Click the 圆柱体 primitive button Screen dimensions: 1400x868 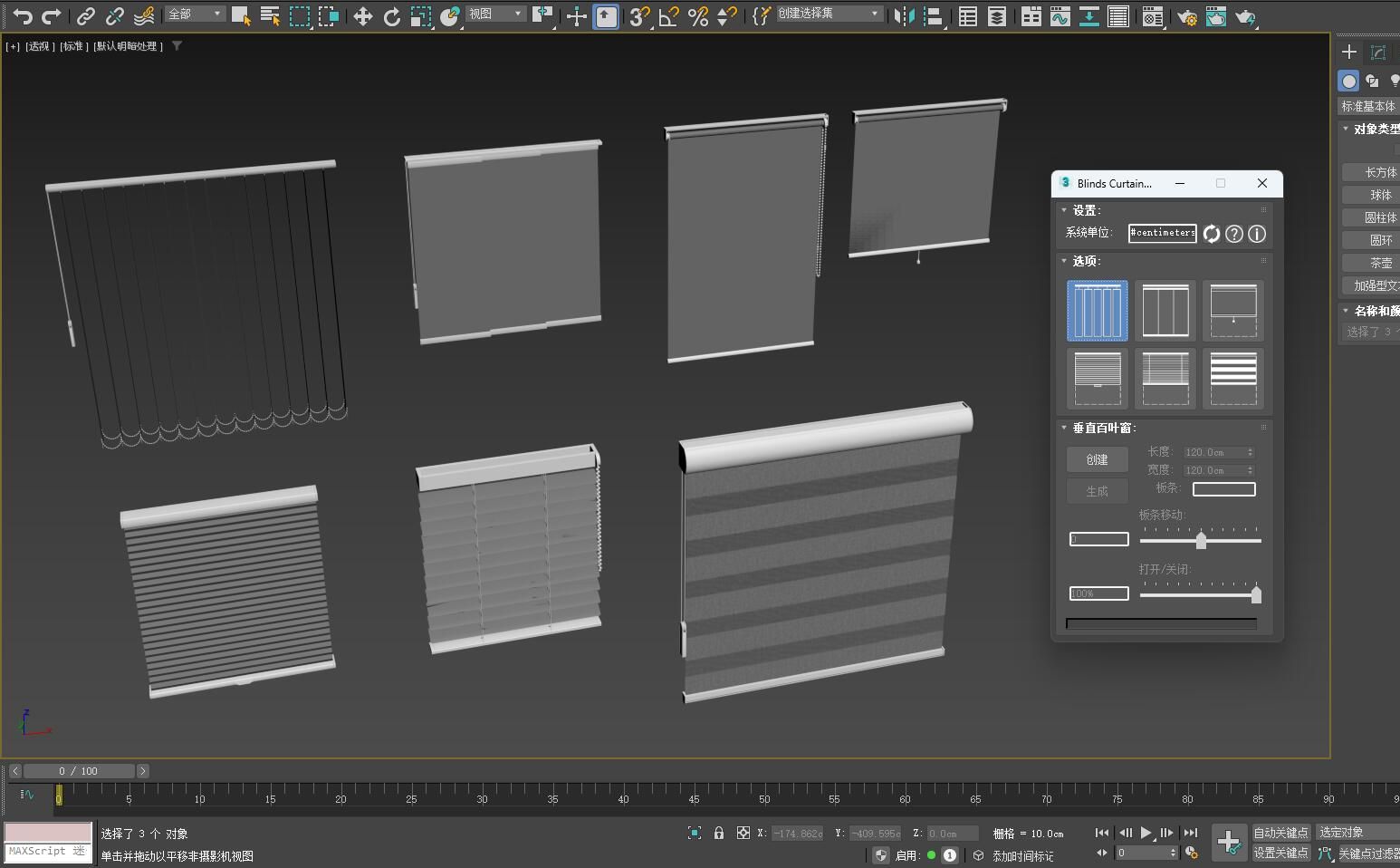[1372, 217]
